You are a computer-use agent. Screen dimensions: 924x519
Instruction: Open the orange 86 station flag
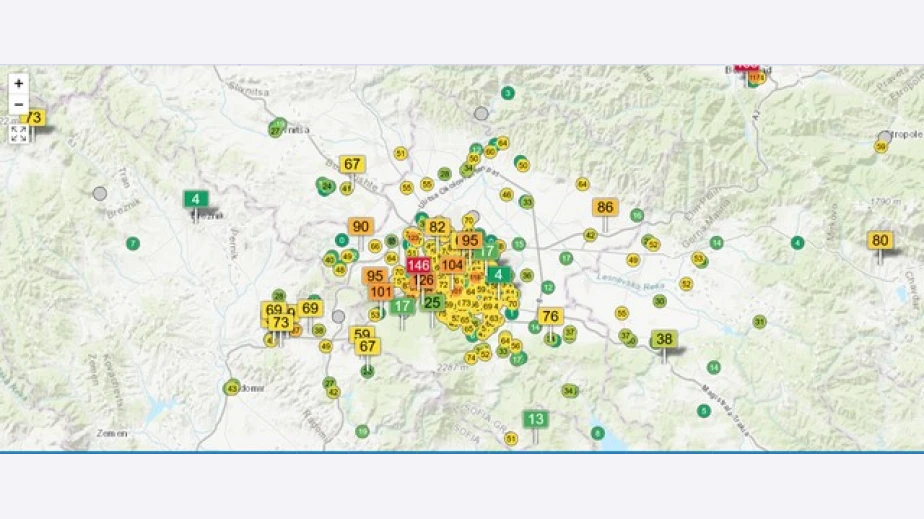(x=604, y=208)
